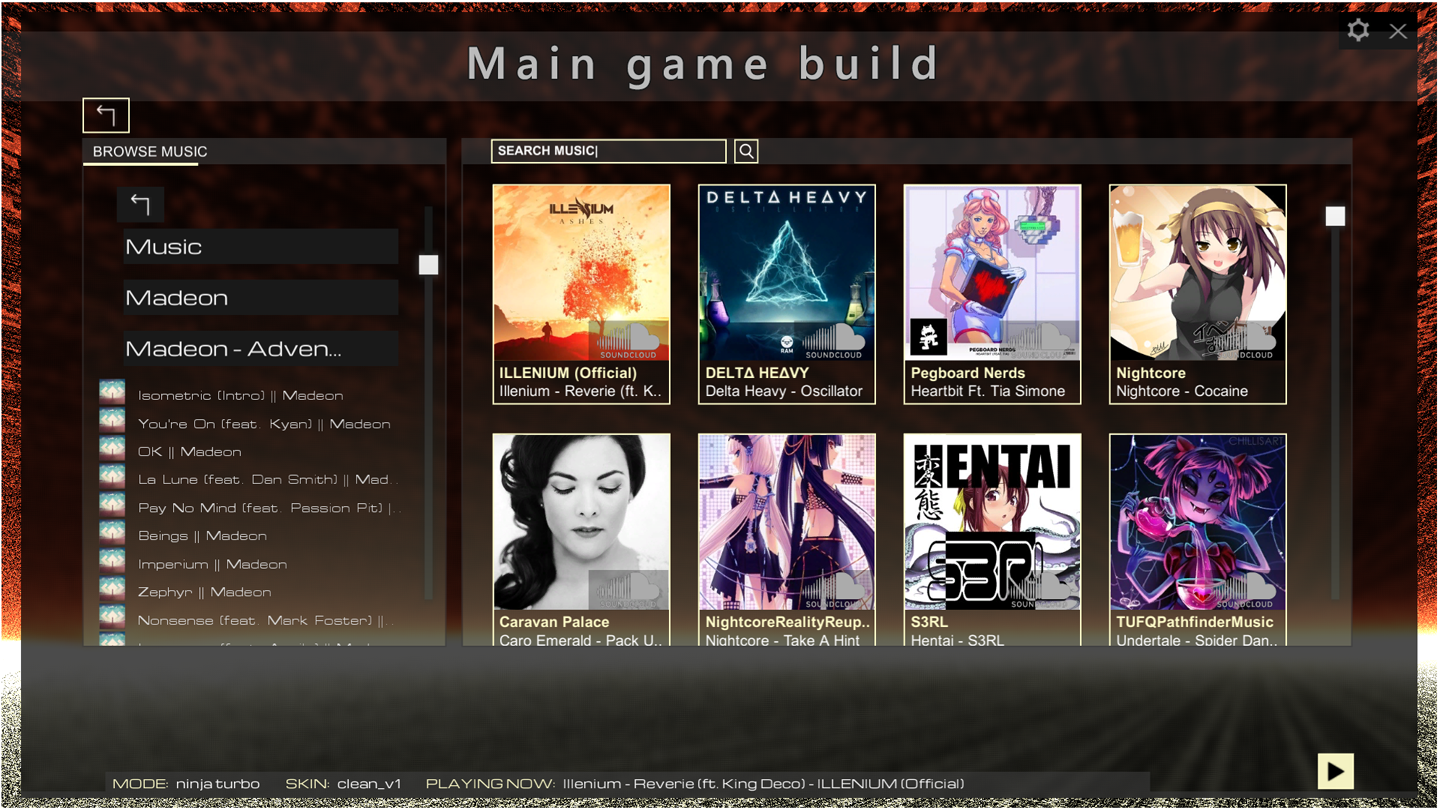1440x810 pixels.
Task: Click album icon beside Pay No Mind
Action: click(112, 504)
